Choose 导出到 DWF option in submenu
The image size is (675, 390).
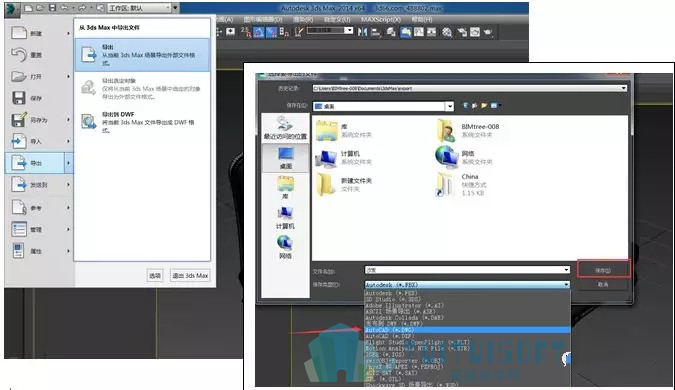pyautogui.click(x=142, y=122)
